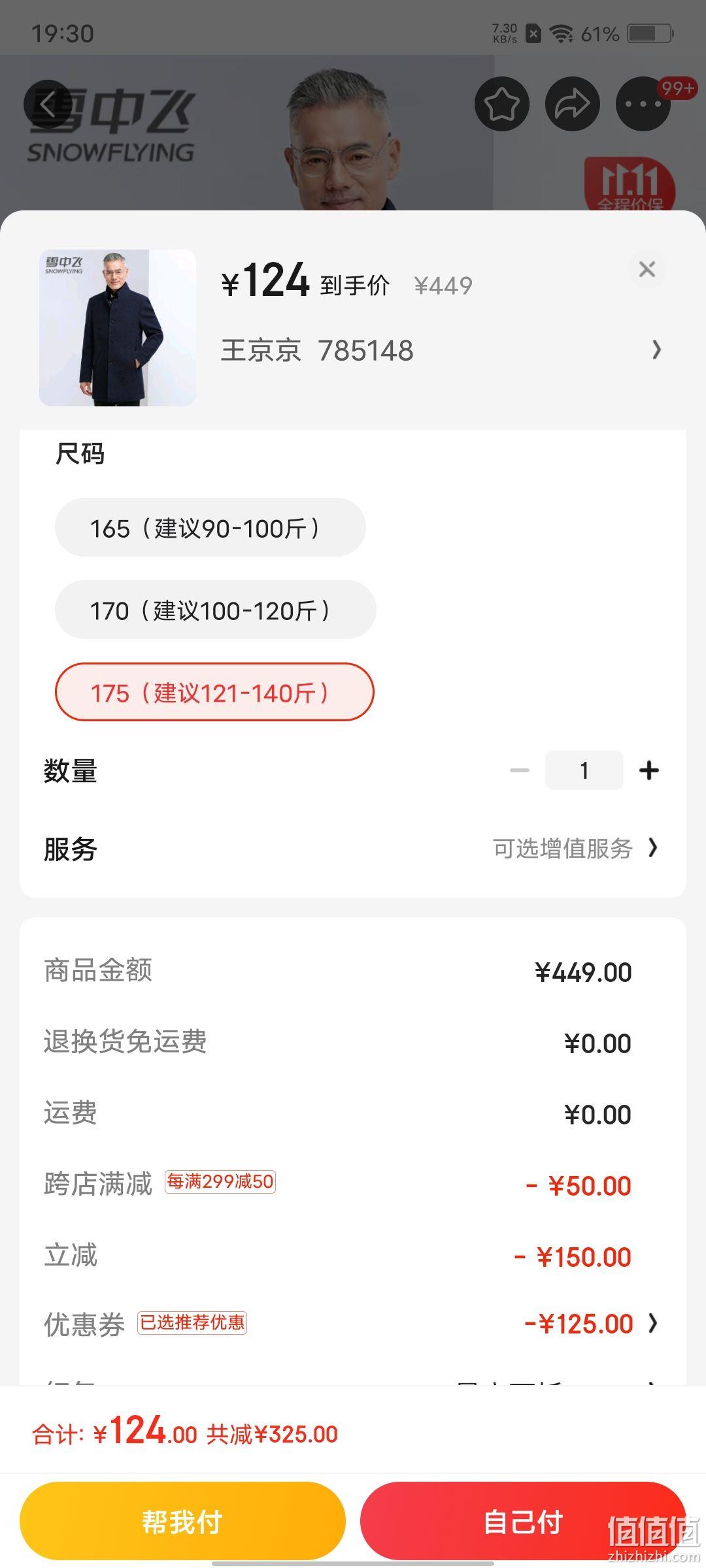Image resolution: width=706 pixels, height=1568 pixels.
Task: Open the three-dot more menu
Action: coord(643,104)
